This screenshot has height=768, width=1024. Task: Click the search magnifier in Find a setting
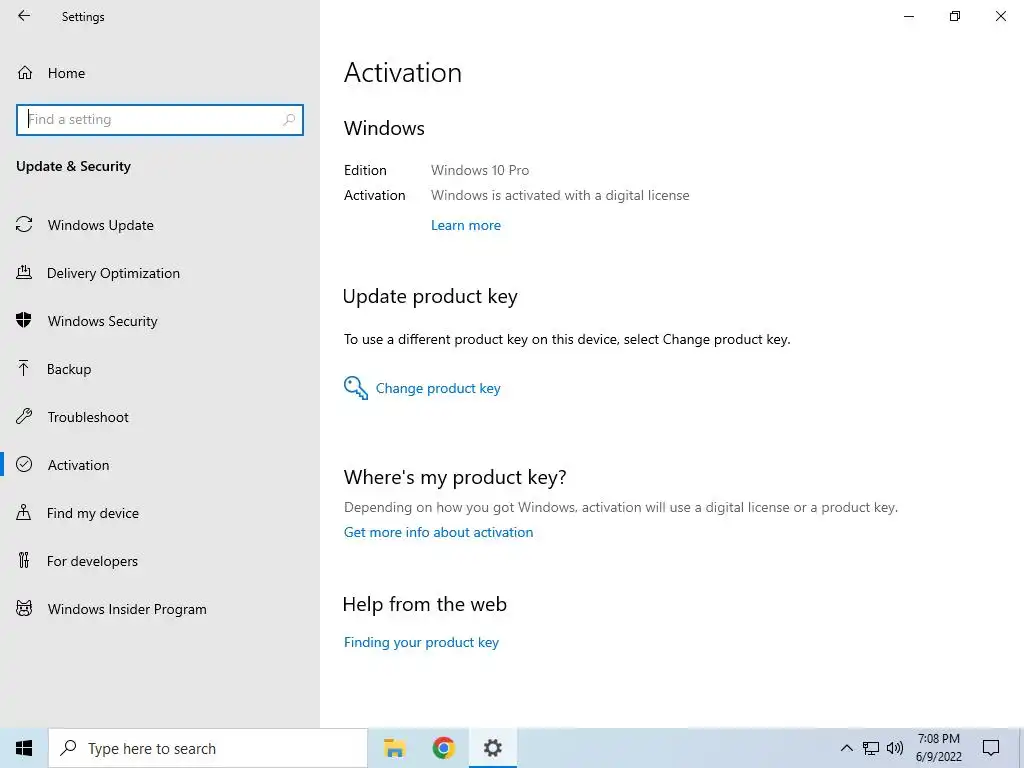click(x=289, y=120)
